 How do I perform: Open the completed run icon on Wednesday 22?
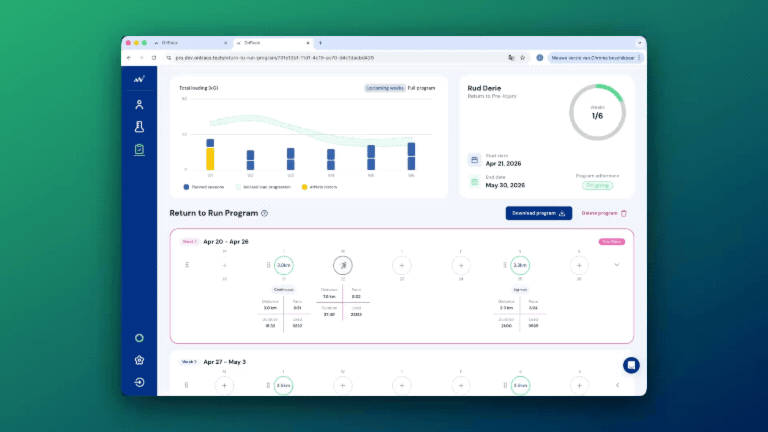click(x=343, y=265)
